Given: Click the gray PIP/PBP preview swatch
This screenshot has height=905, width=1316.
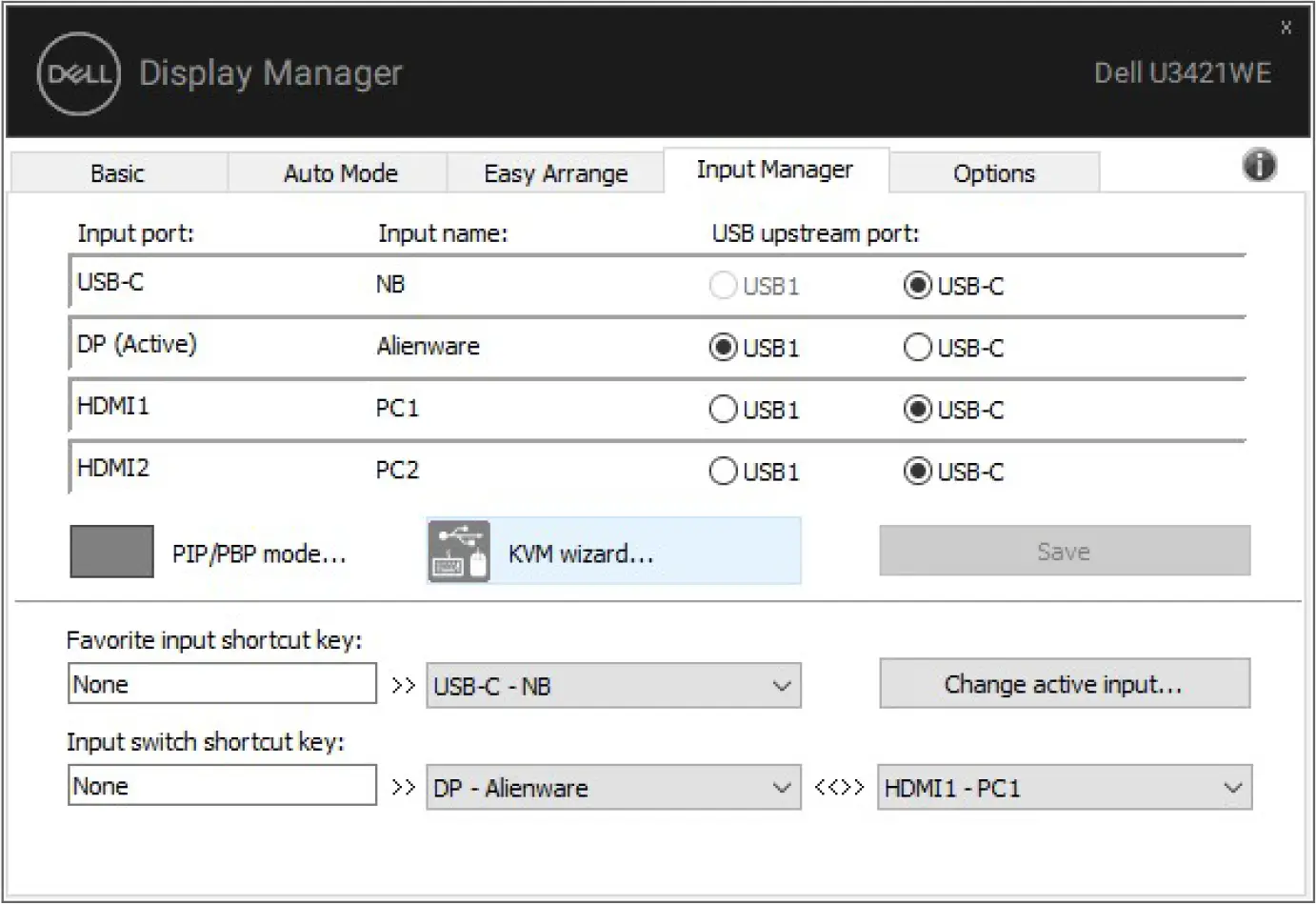Looking at the screenshot, I should [110, 551].
